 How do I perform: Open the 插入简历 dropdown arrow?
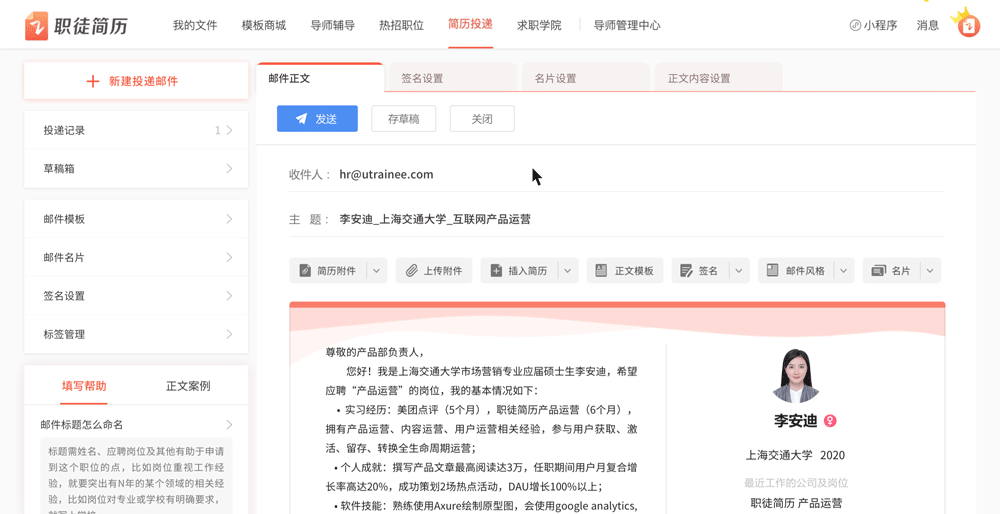pos(568,270)
